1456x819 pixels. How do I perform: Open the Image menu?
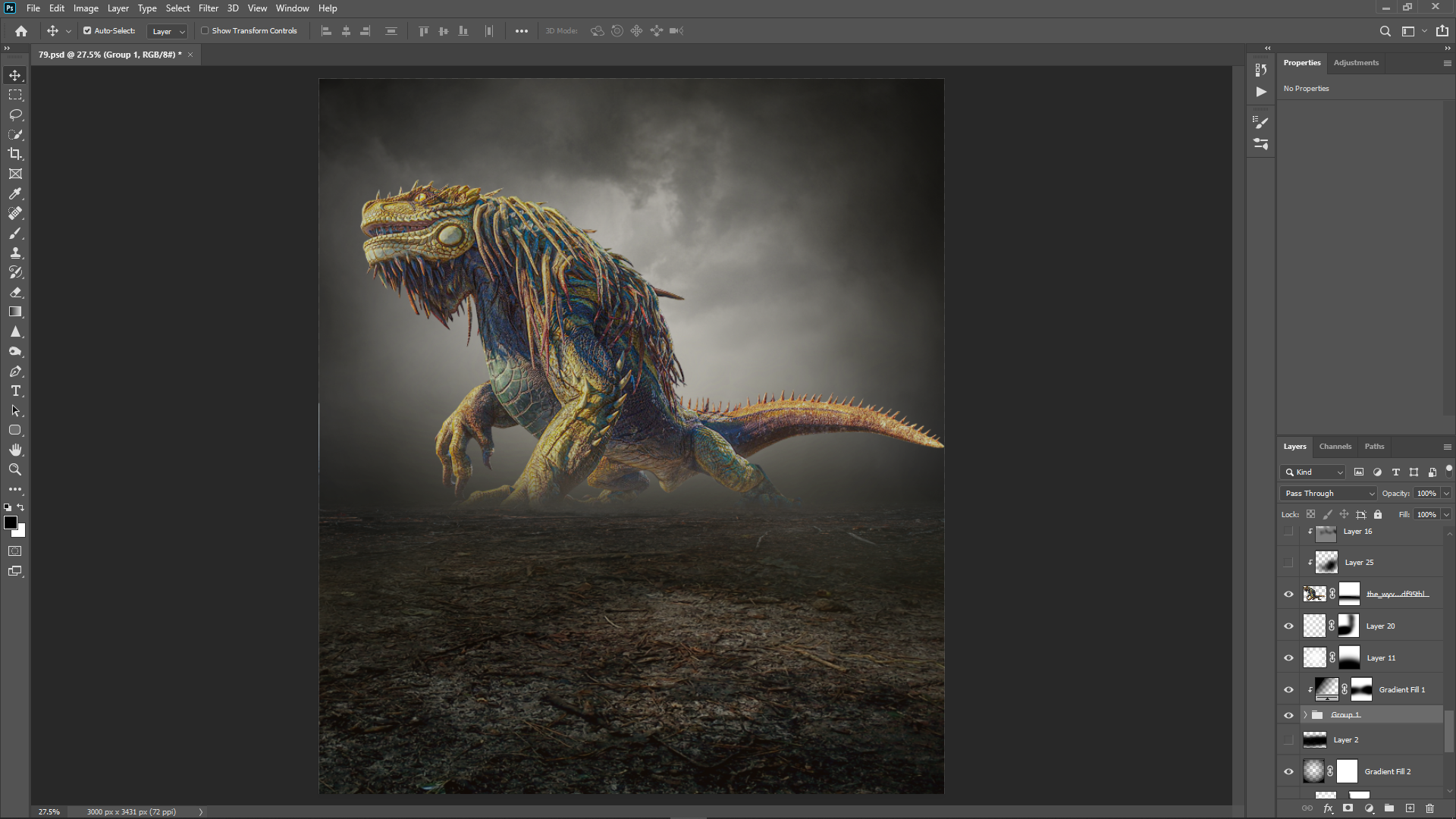[86, 8]
